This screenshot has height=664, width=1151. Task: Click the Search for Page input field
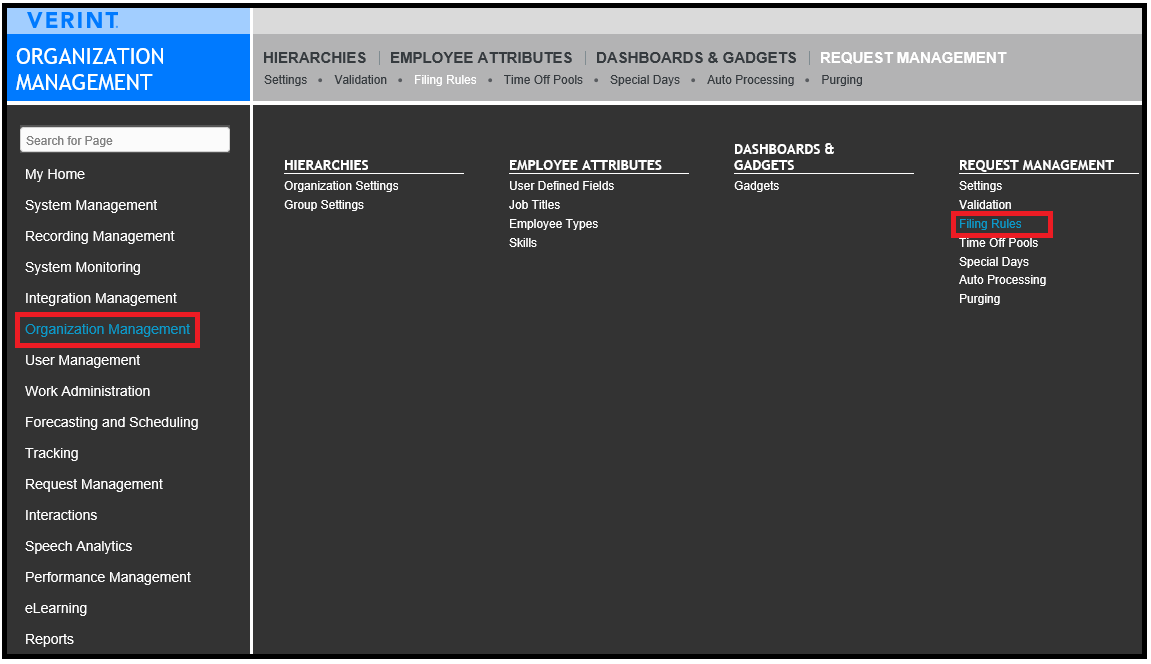click(125, 140)
